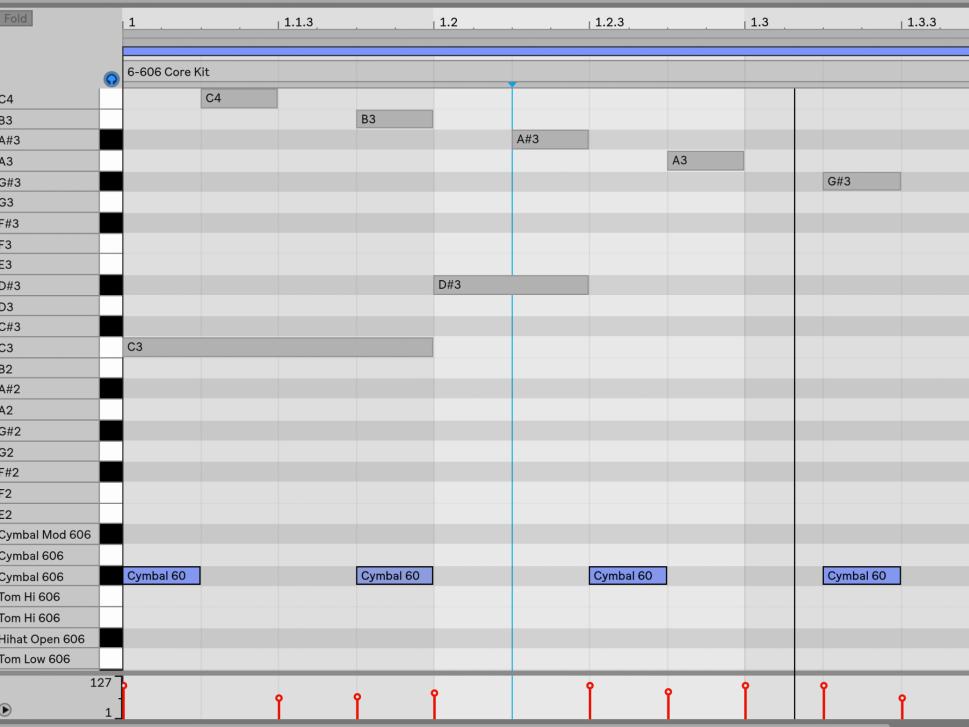The height and width of the screenshot is (727, 969).
Task: Select the Cymbal 60 note starting at 1.2.3
Action: click(x=628, y=576)
